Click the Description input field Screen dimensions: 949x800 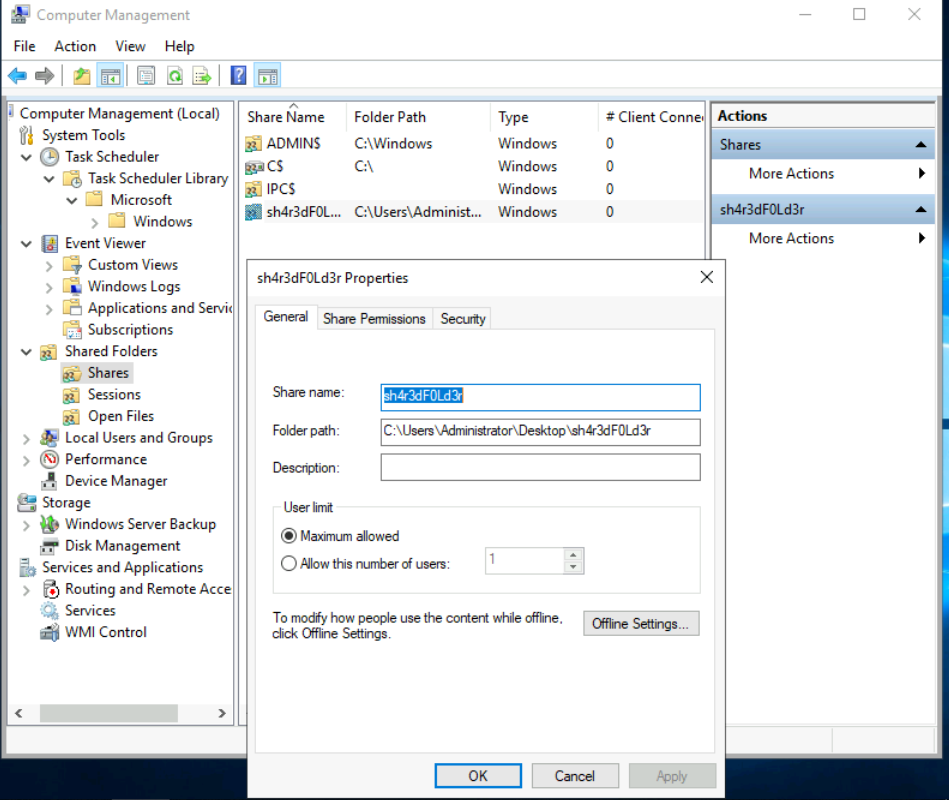[540, 468]
